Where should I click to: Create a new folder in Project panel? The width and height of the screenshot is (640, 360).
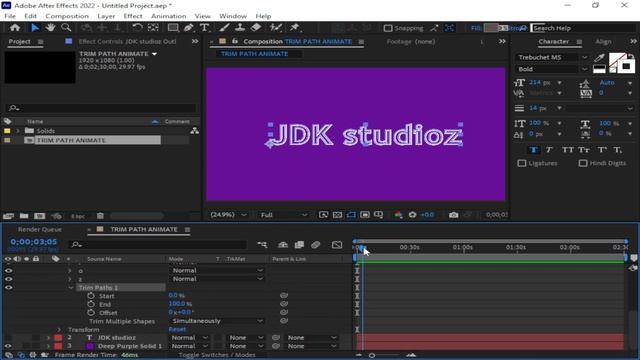pos(24,216)
